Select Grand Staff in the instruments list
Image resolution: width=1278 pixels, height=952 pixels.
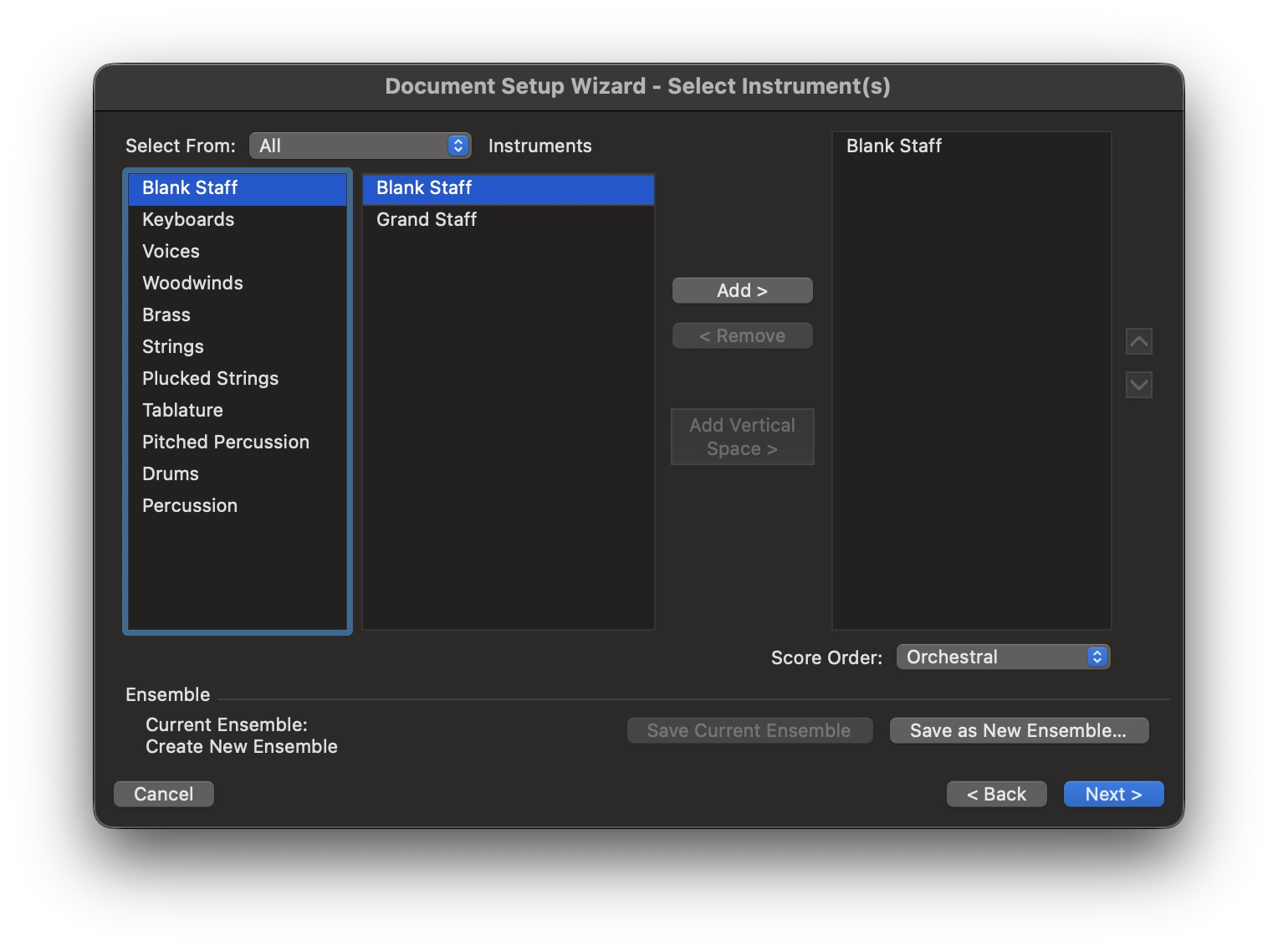[x=427, y=219]
